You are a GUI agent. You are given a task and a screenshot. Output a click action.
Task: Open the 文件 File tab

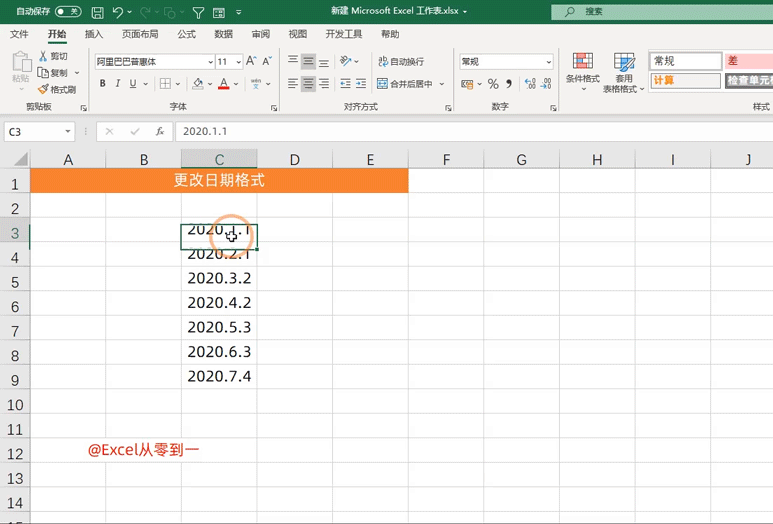19,34
